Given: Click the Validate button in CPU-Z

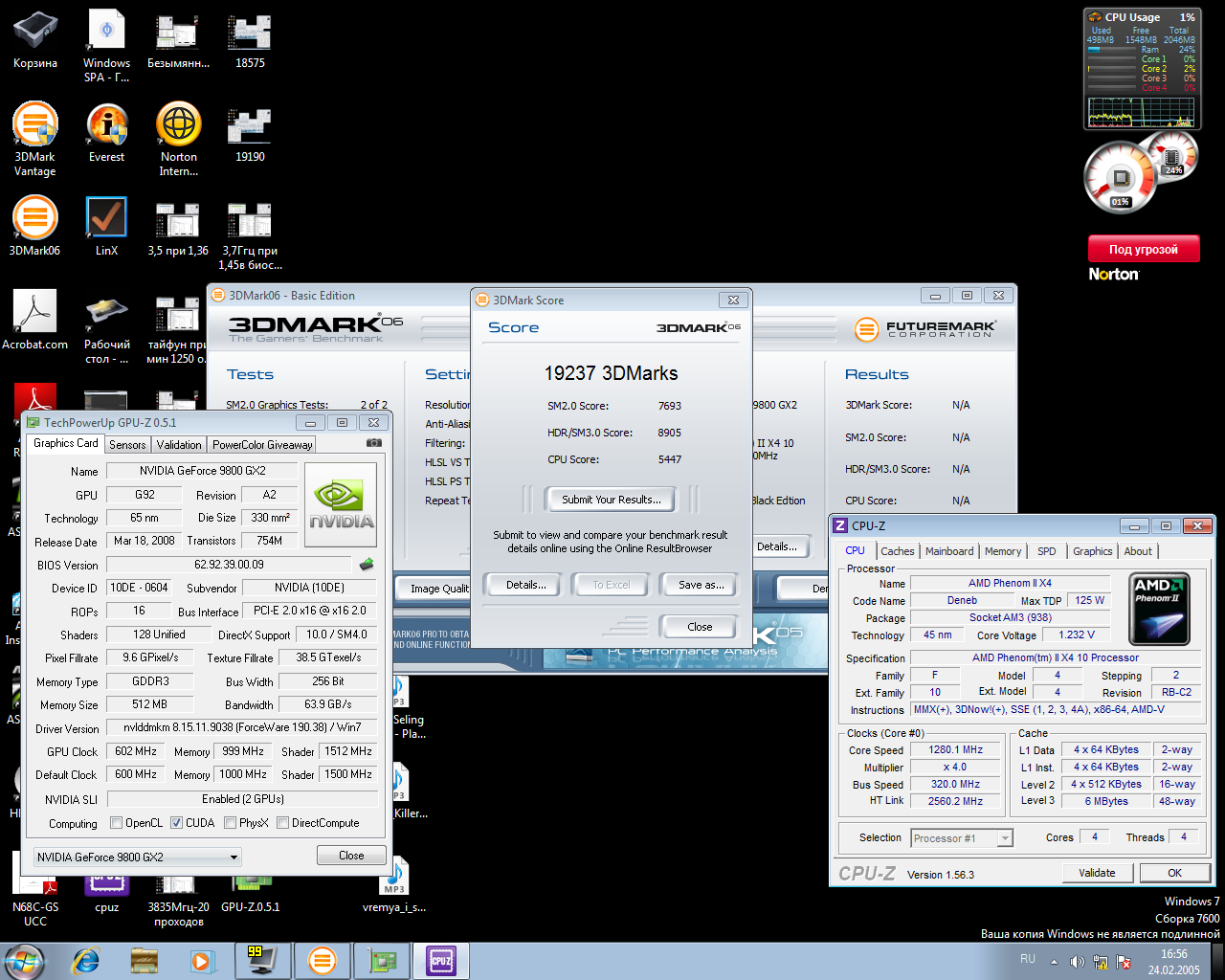Looking at the screenshot, I should (x=1097, y=873).
